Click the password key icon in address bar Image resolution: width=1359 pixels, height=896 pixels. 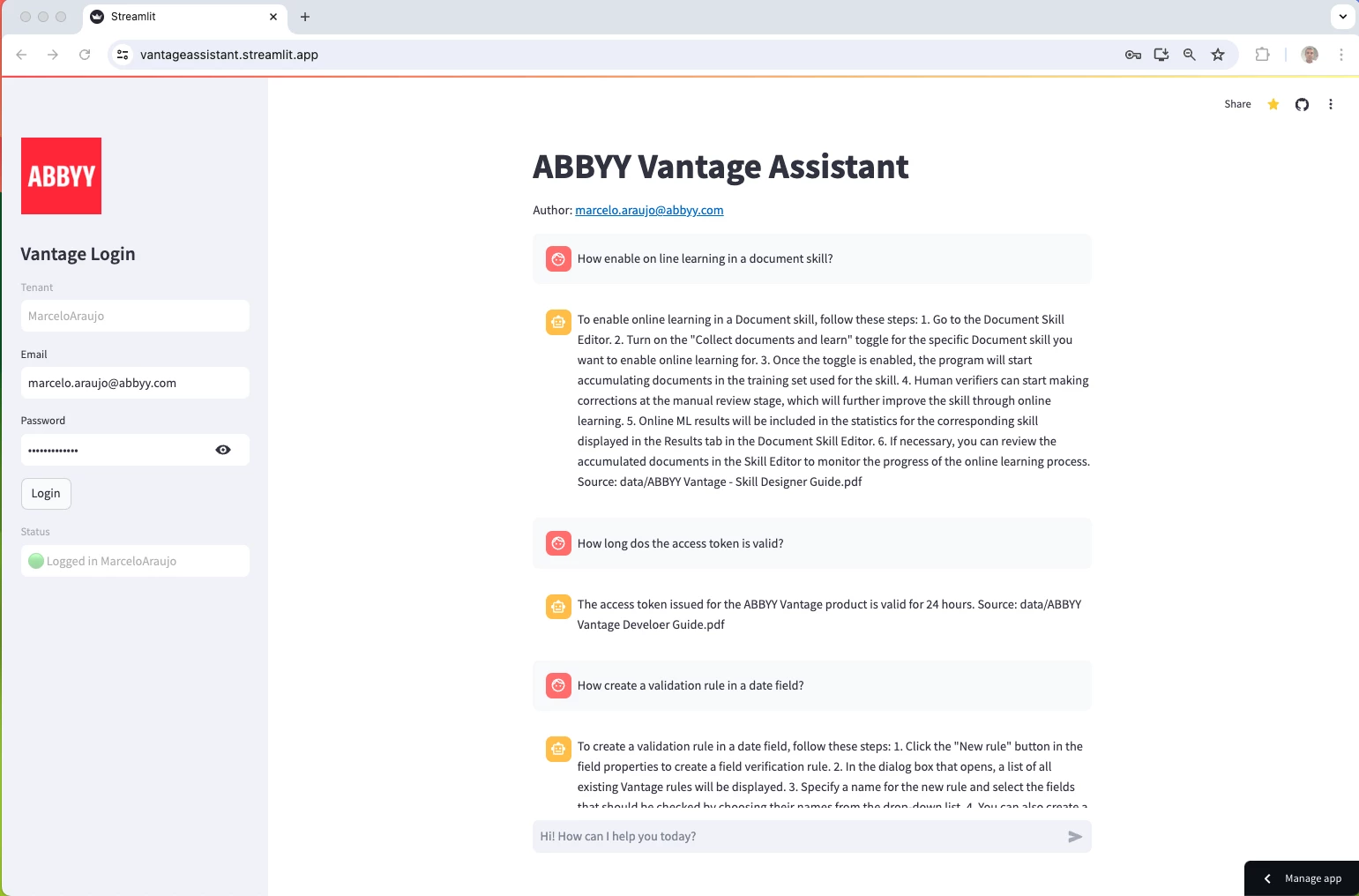(1133, 55)
